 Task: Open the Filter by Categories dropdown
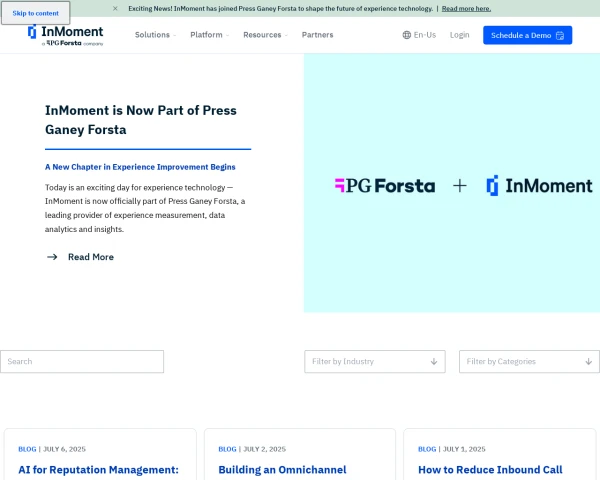(529, 361)
